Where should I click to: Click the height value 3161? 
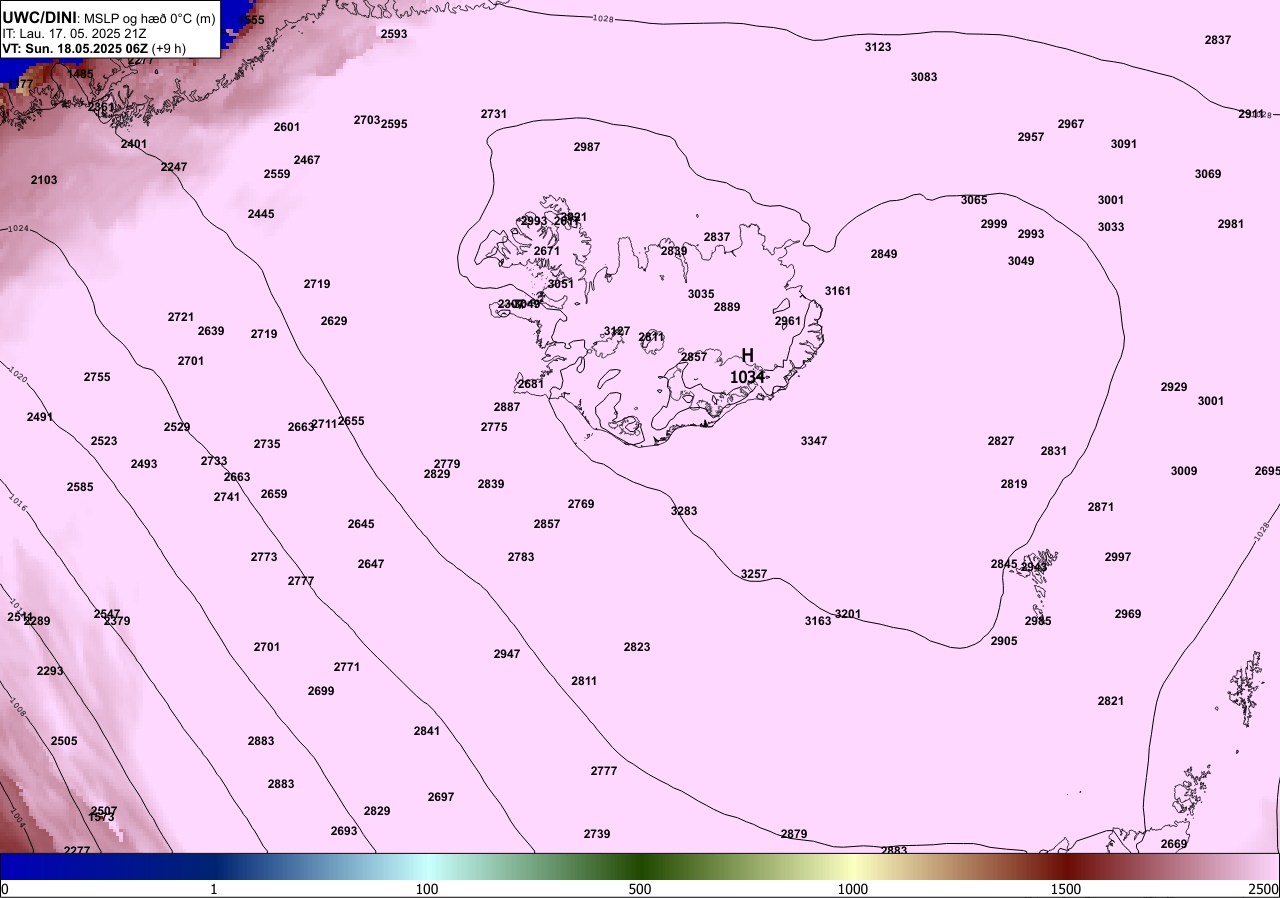[838, 291]
